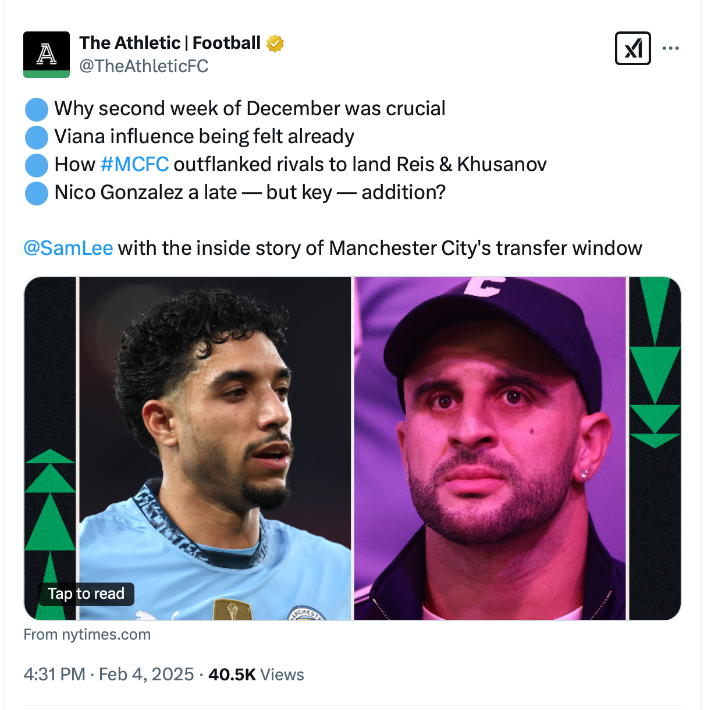Viewport: 704px width, 710px height.
Task: Click blue circle beside "Viana influence"
Action: pos(36,136)
